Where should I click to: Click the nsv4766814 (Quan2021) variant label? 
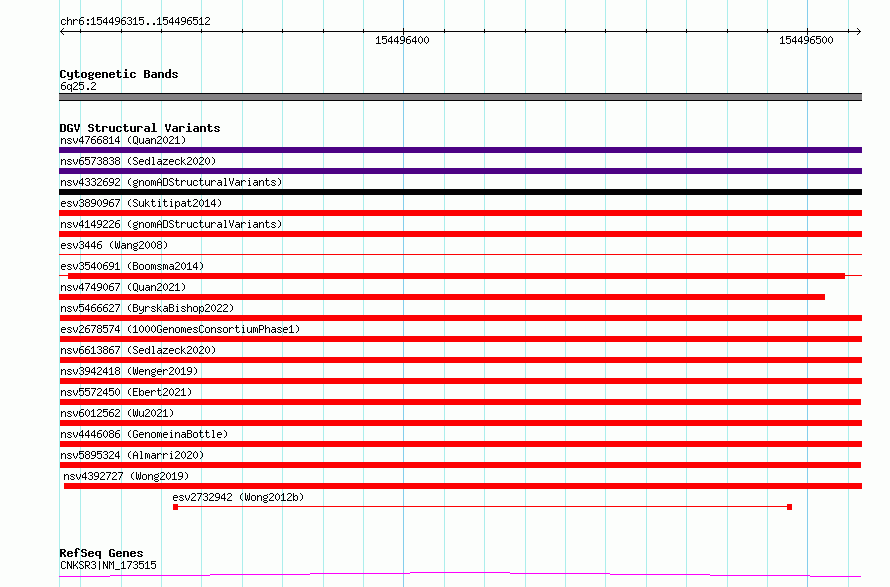coord(123,140)
